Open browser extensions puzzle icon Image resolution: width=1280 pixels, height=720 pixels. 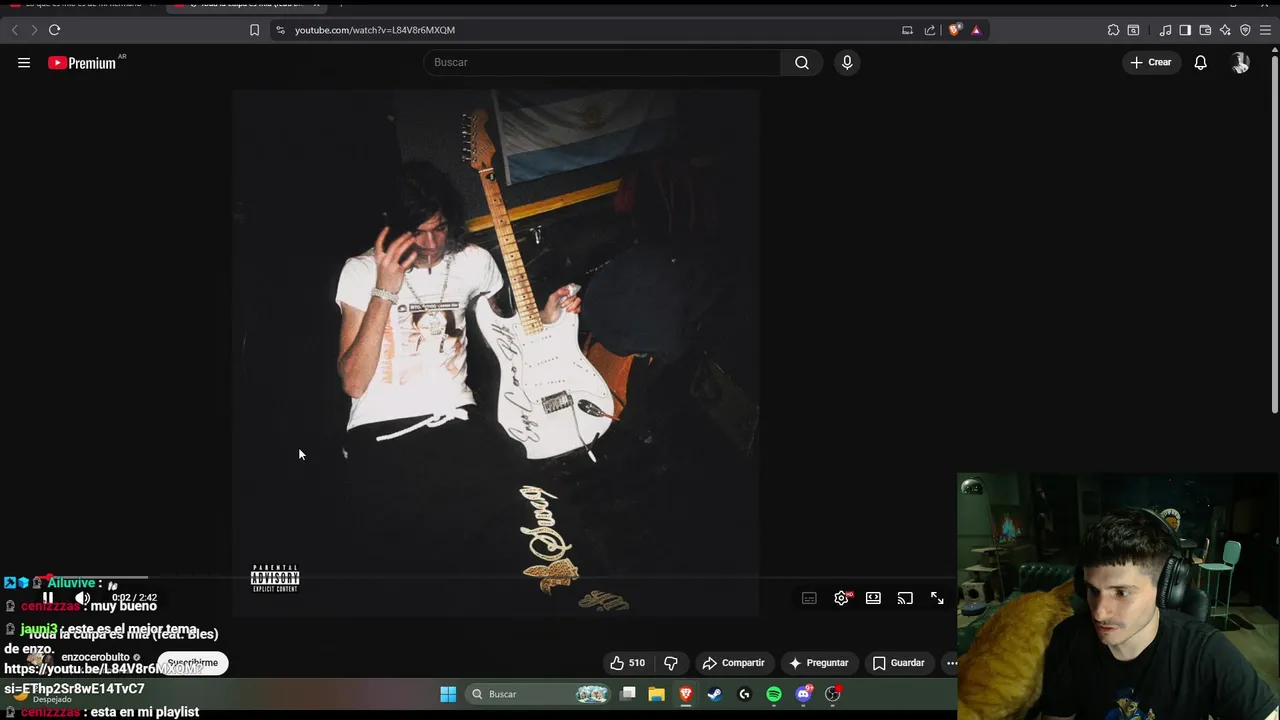click(1113, 30)
